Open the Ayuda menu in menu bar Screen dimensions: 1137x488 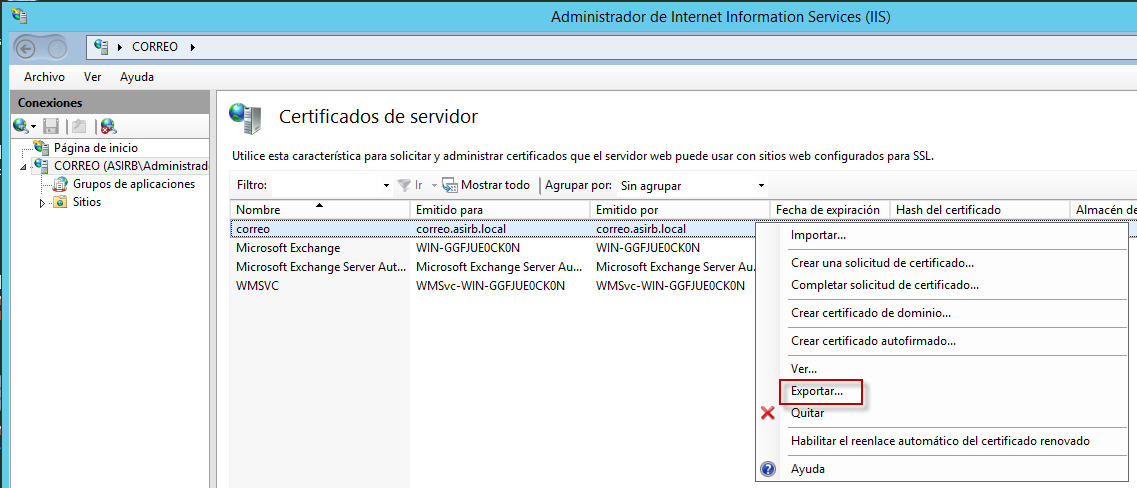point(137,77)
